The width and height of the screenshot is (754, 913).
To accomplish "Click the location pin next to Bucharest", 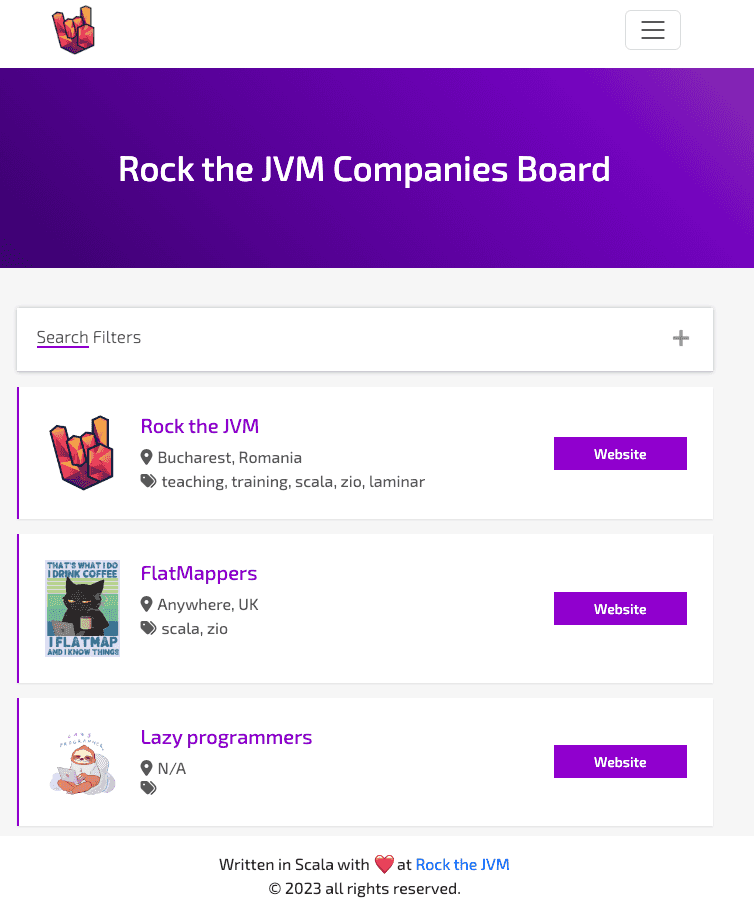I will coord(147,458).
